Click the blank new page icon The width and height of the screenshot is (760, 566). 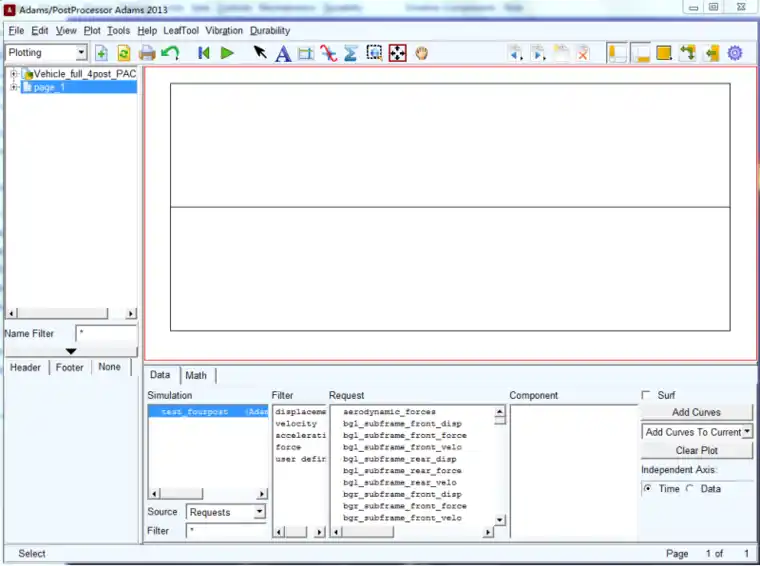click(561, 53)
